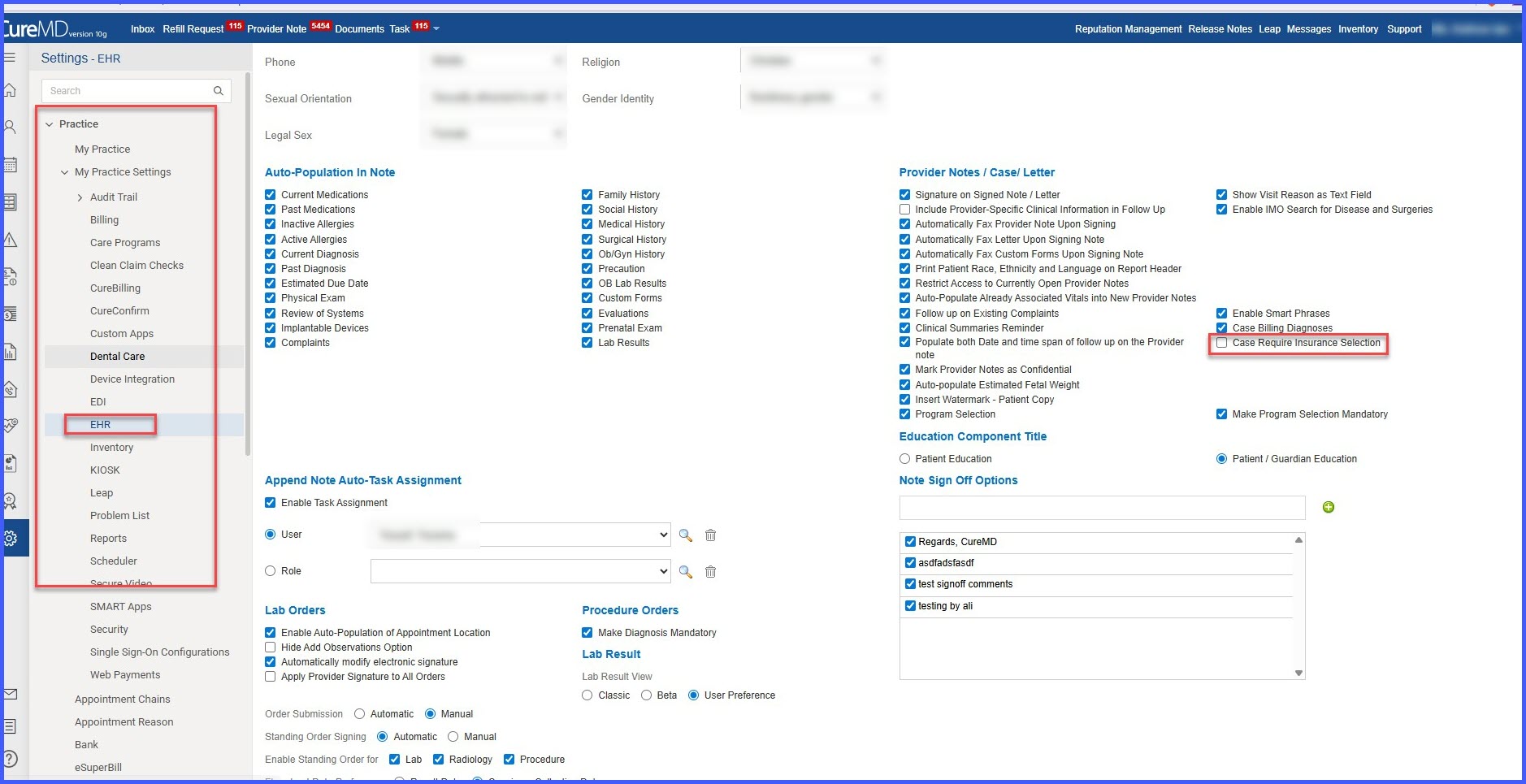The width and height of the screenshot is (1526, 784).
Task: Open the Legal Sex dropdown
Action: [494, 134]
